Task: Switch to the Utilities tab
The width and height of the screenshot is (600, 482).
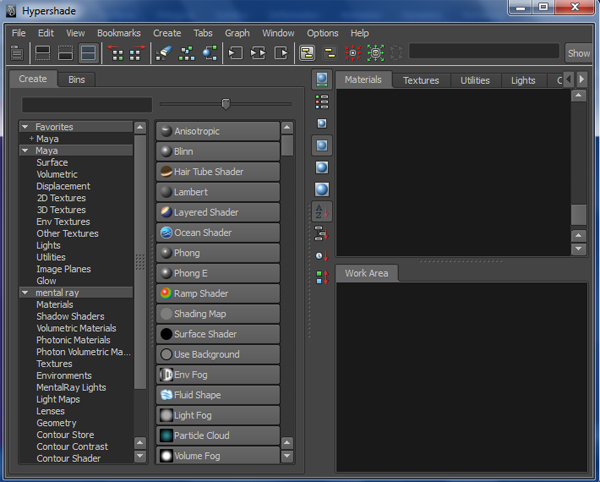Action: (475, 80)
